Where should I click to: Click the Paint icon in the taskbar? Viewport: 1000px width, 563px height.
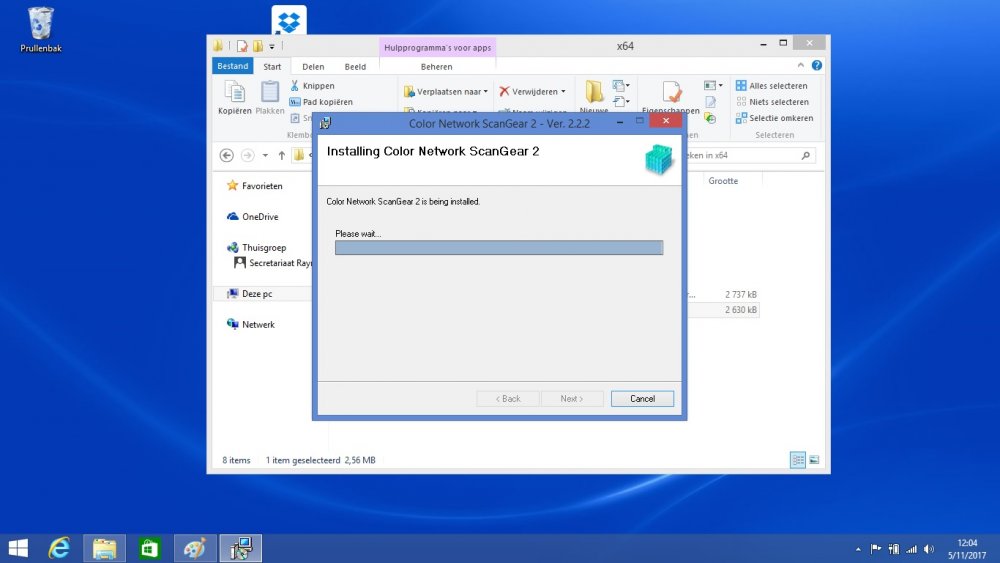point(195,547)
